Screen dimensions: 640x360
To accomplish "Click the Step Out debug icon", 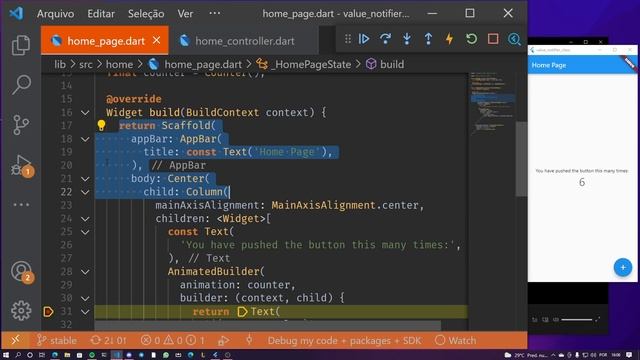I will (x=428, y=39).
